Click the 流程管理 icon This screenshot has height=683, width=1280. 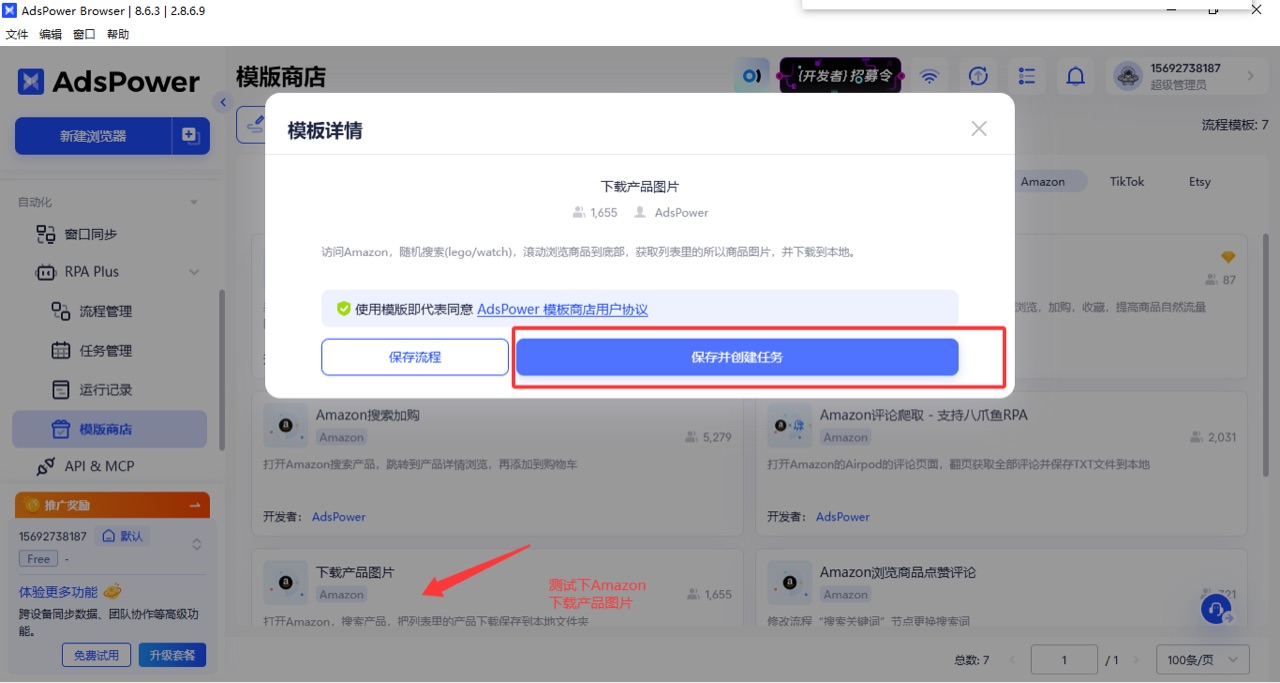pyautogui.click(x=61, y=311)
